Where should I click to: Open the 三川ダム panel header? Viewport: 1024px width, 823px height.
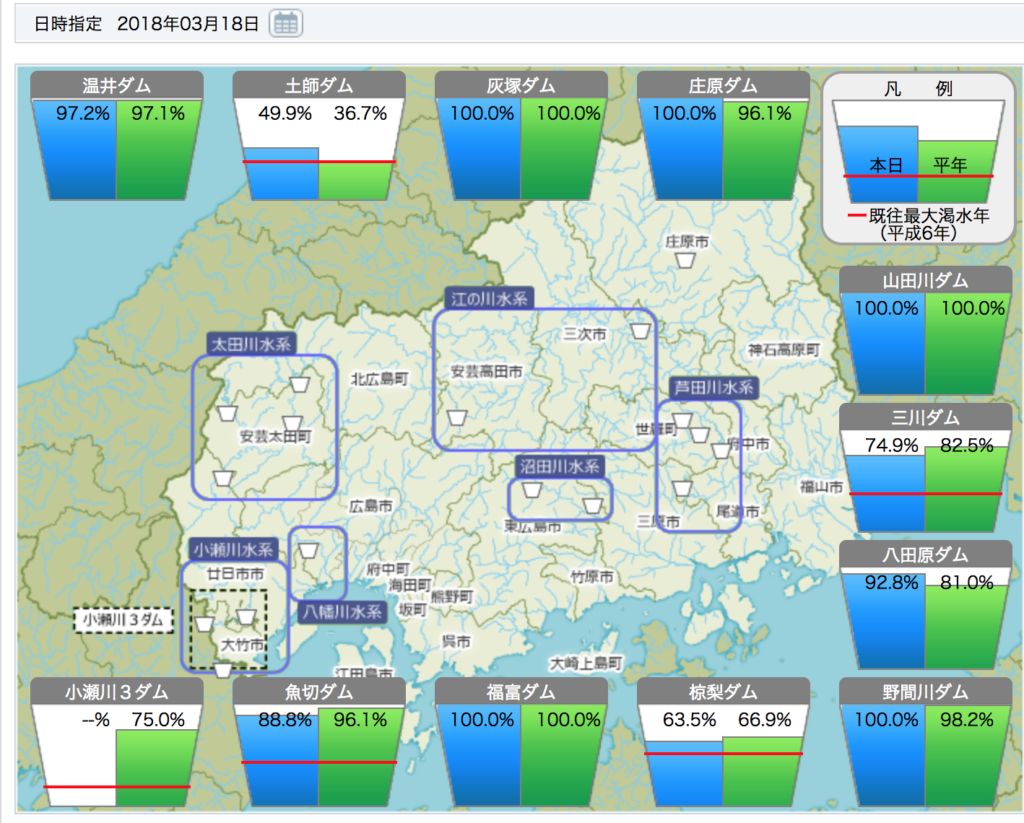click(925, 418)
